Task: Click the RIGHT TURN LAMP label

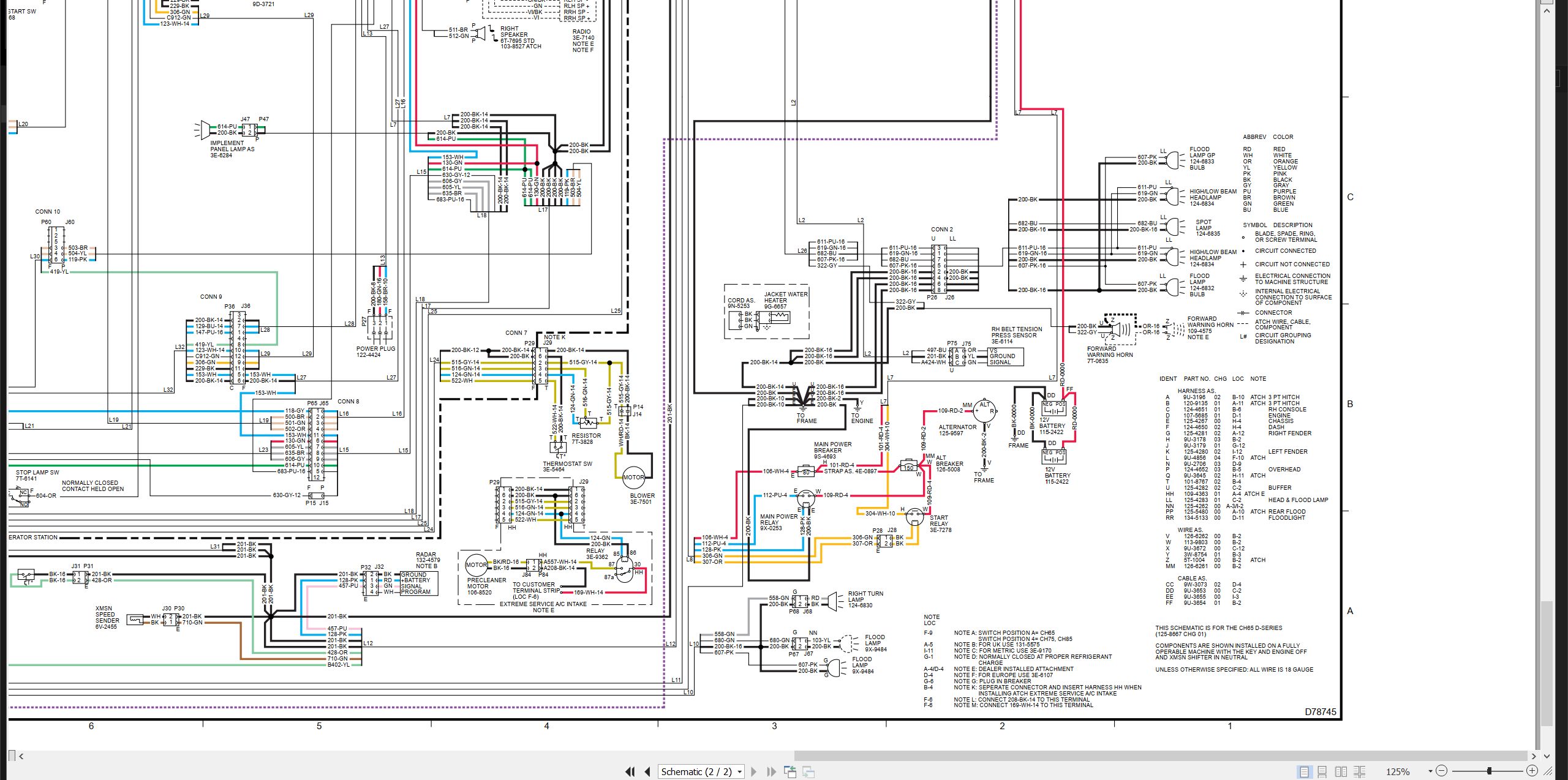Action: (x=865, y=599)
